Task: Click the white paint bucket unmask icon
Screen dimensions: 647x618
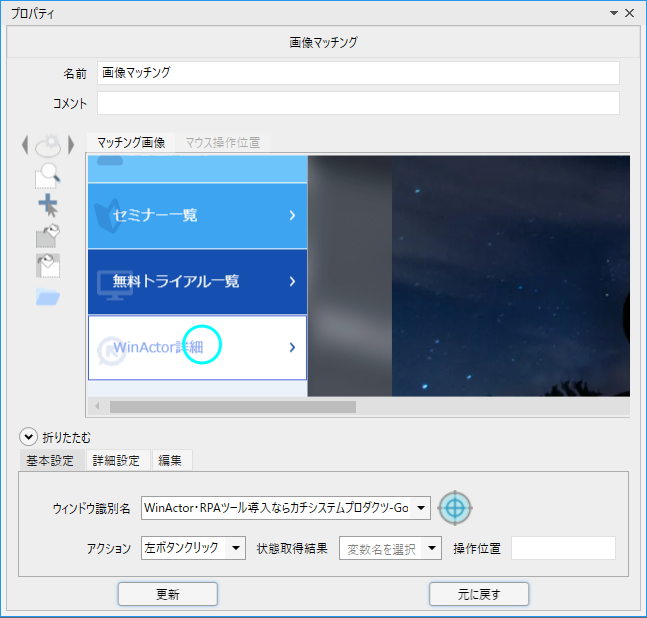Action: [x=48, y=265]
